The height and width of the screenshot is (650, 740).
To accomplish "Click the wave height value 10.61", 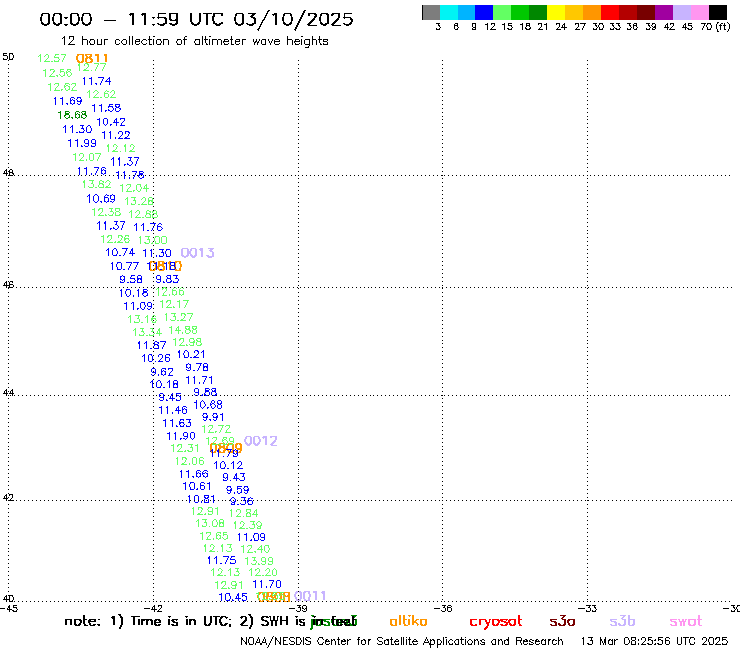I will [x=197, y=487].
